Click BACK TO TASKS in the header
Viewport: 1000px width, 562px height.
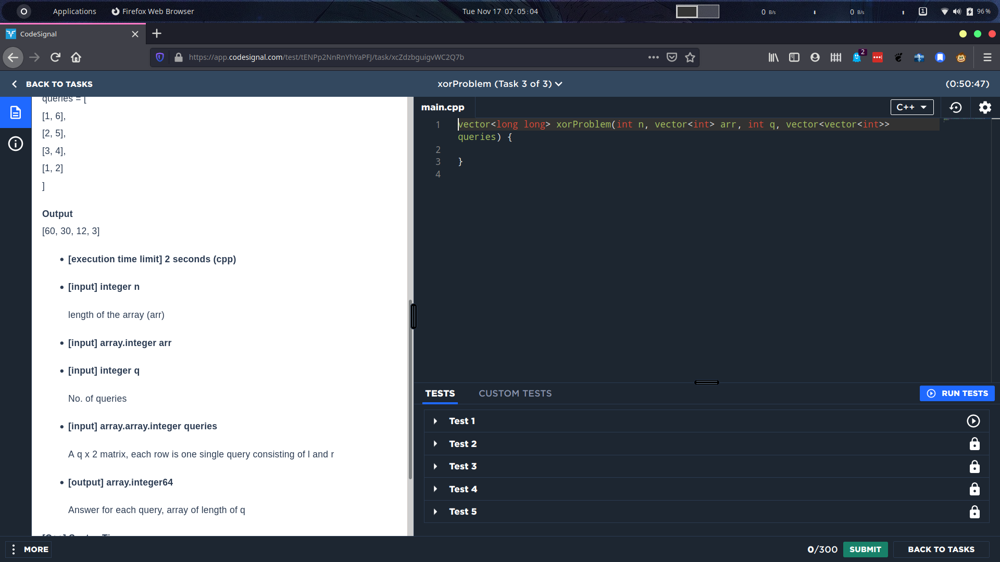52,84
